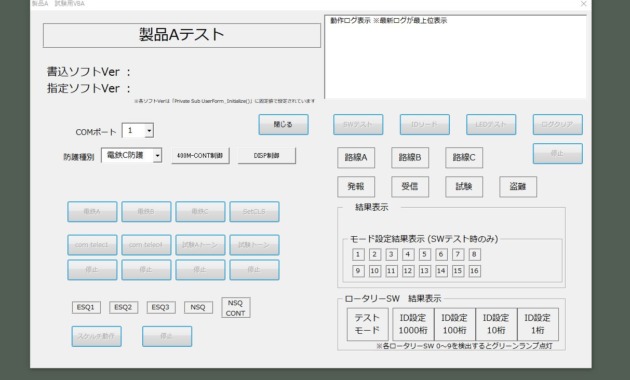Click the 盗難 button
630x380 pixels.
coord(518,187)
